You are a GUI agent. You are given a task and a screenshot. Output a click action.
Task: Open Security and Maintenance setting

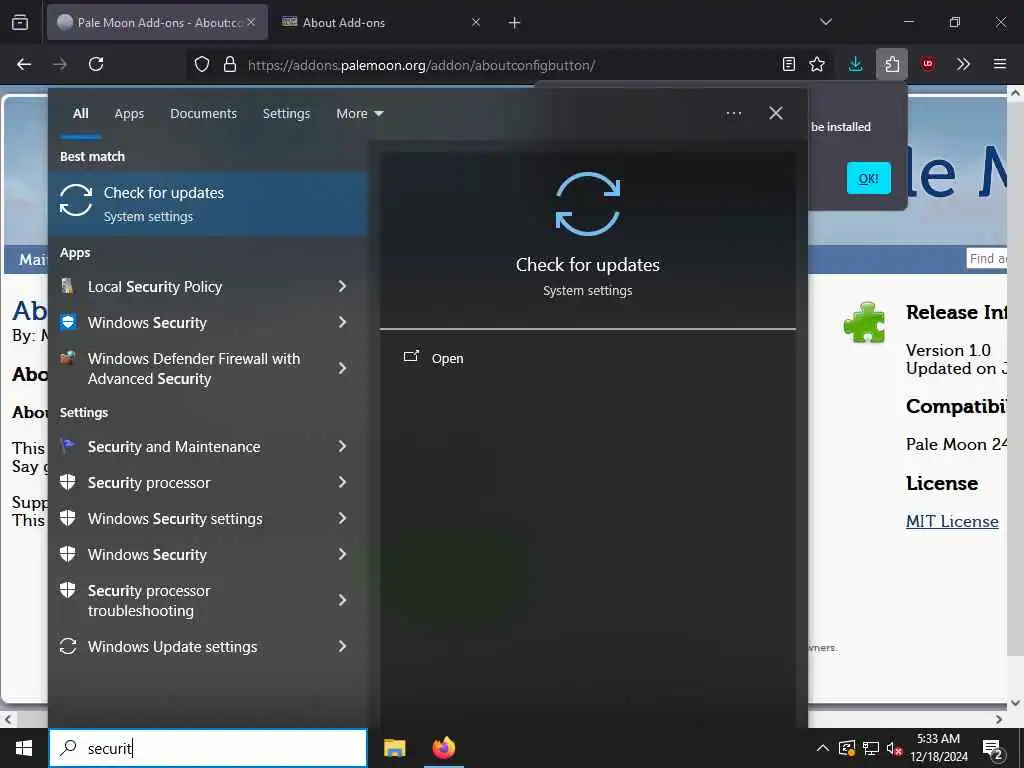(174, 447)
